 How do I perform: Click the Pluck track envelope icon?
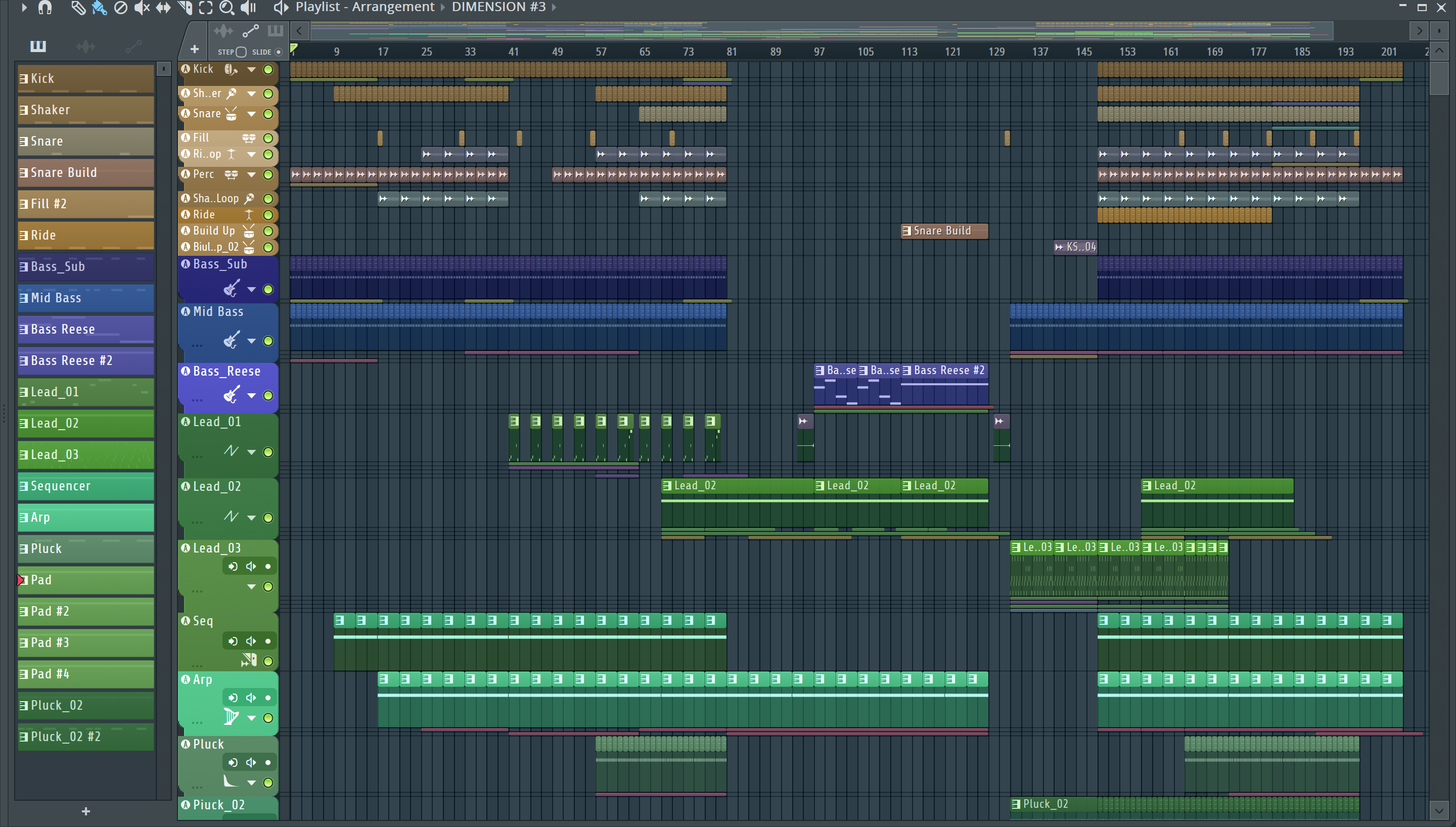[231, 781]
